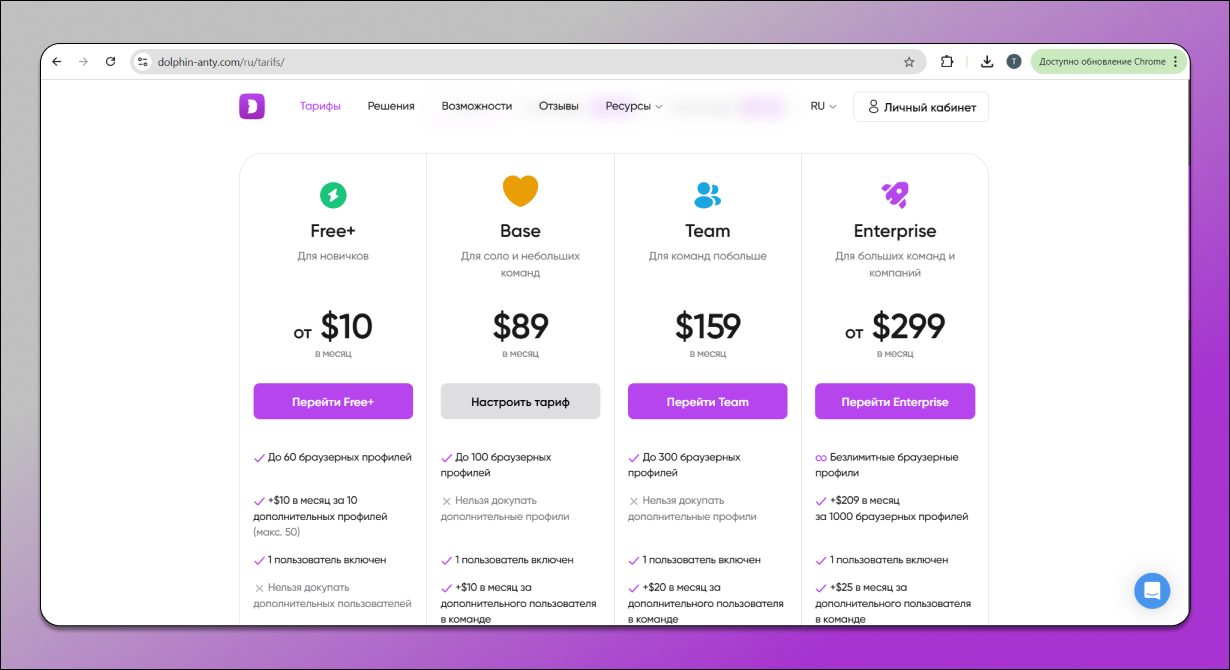Open the Возможности section
Screen dimensions: 1230x670
[477, 105]
